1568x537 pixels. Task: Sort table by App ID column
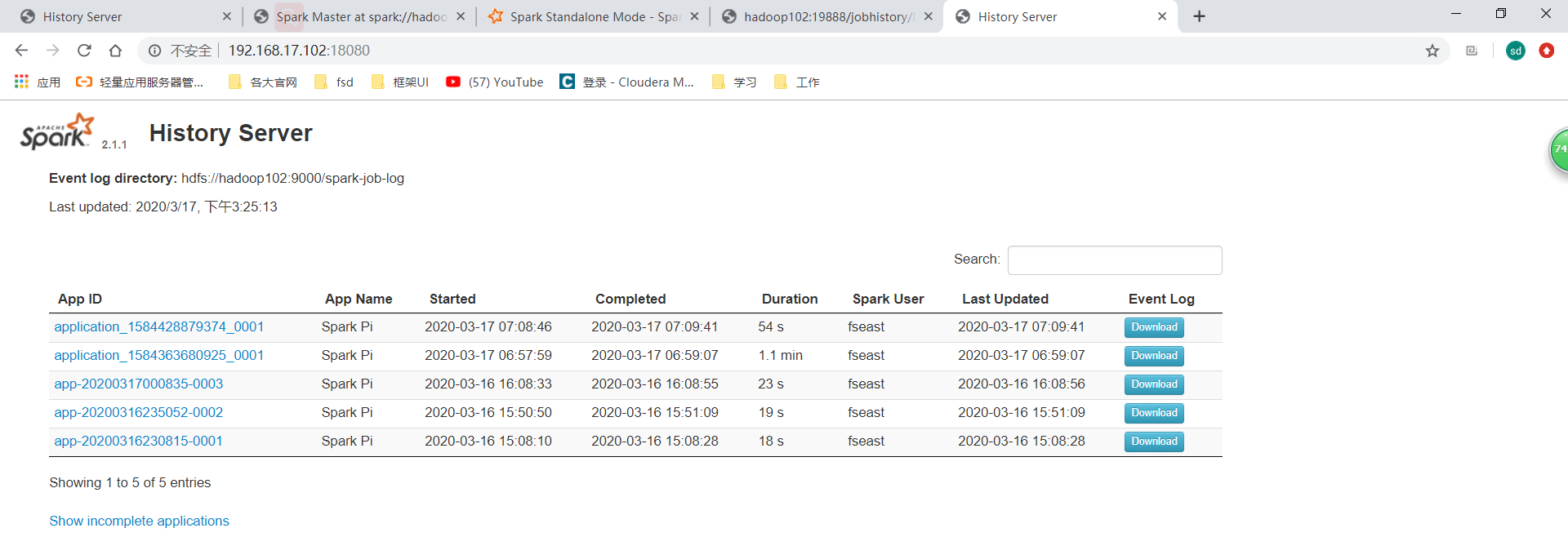click(80, 299)
